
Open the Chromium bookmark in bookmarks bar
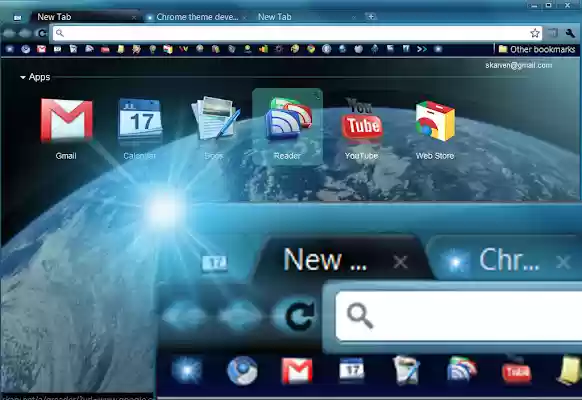(25, 49)
